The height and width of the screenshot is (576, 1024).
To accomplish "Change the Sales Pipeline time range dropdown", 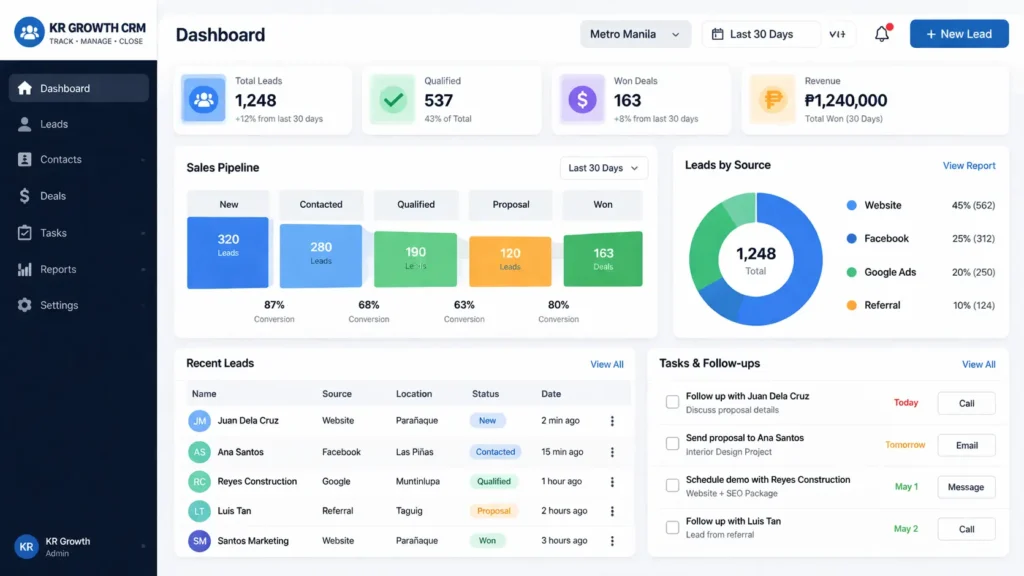I will coord(603,168).
